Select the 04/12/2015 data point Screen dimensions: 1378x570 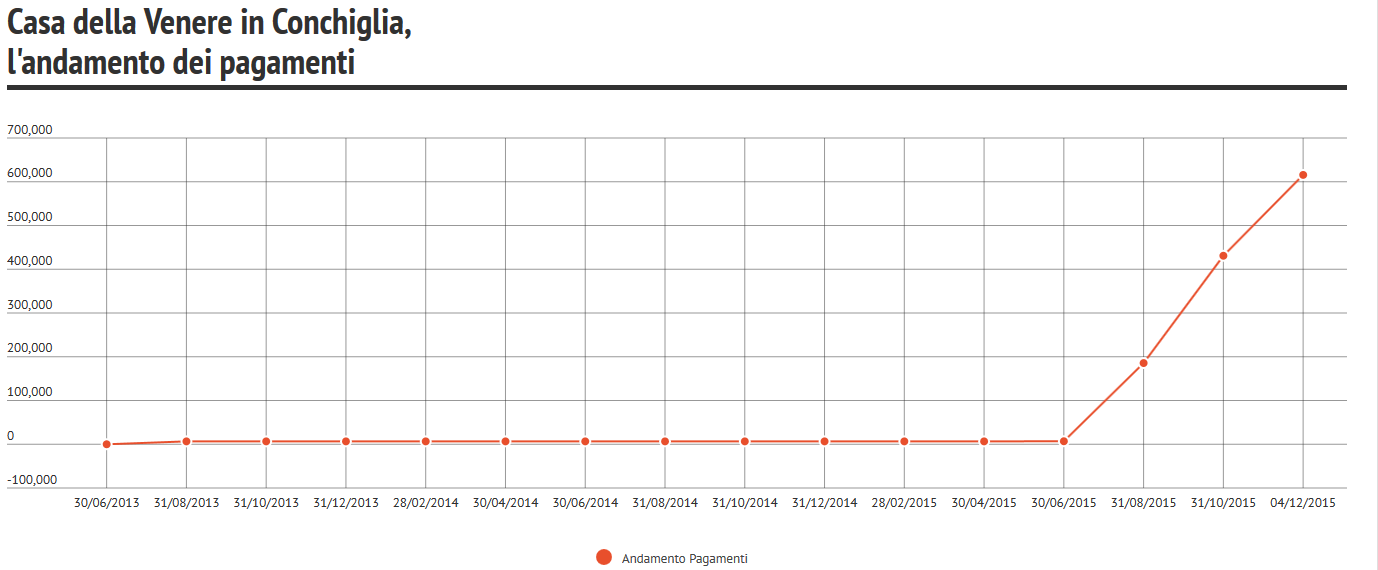1303,175
